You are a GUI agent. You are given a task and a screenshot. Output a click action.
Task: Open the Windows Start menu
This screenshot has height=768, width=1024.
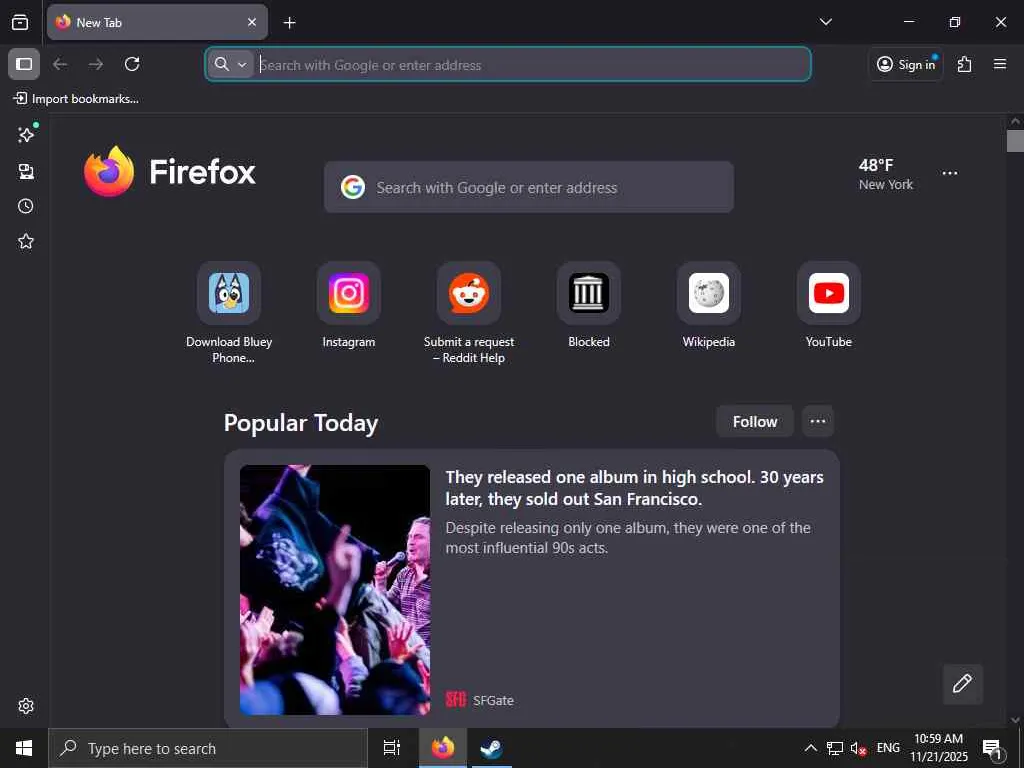24,748
